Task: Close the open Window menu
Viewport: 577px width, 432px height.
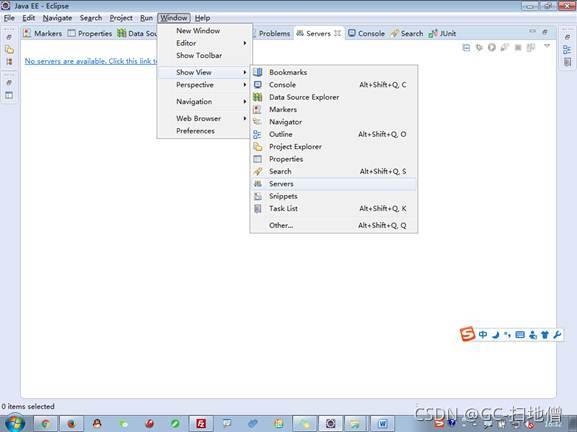Action: coord(174,18)
